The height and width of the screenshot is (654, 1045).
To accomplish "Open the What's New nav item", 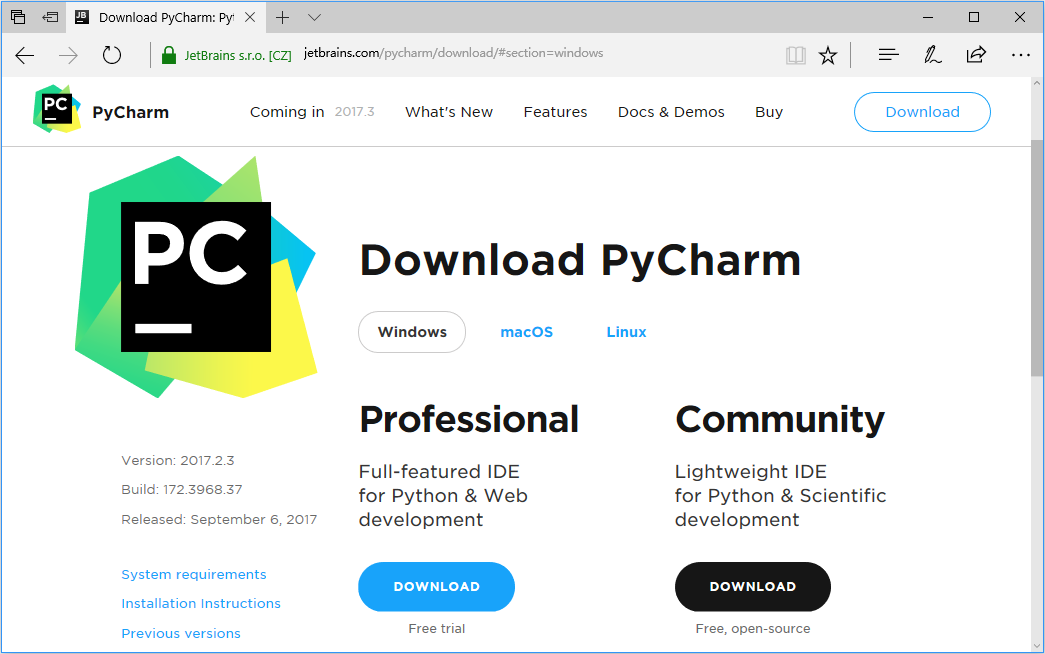I will click(x=449, y=112).
